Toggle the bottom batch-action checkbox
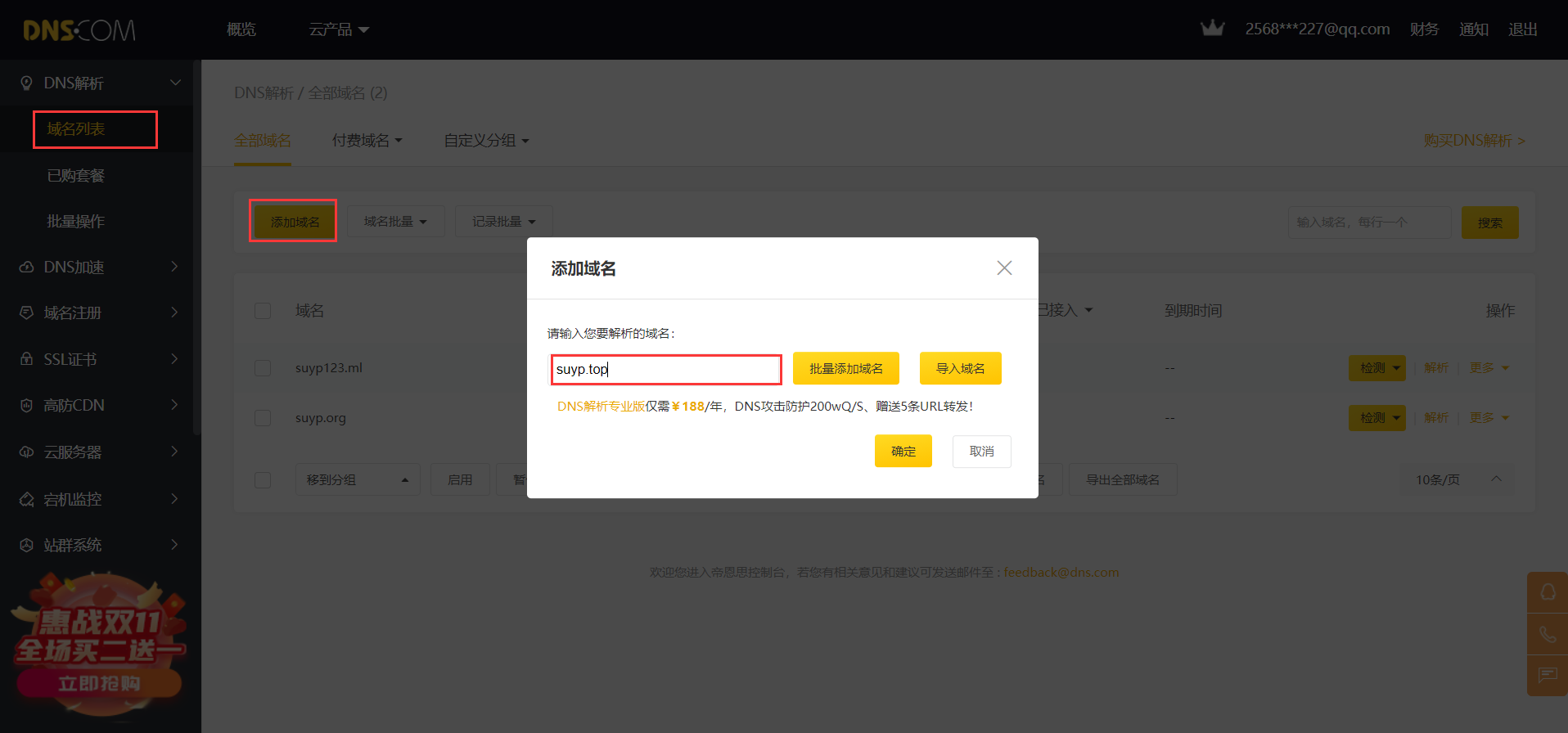 click(x=263, y=480)
